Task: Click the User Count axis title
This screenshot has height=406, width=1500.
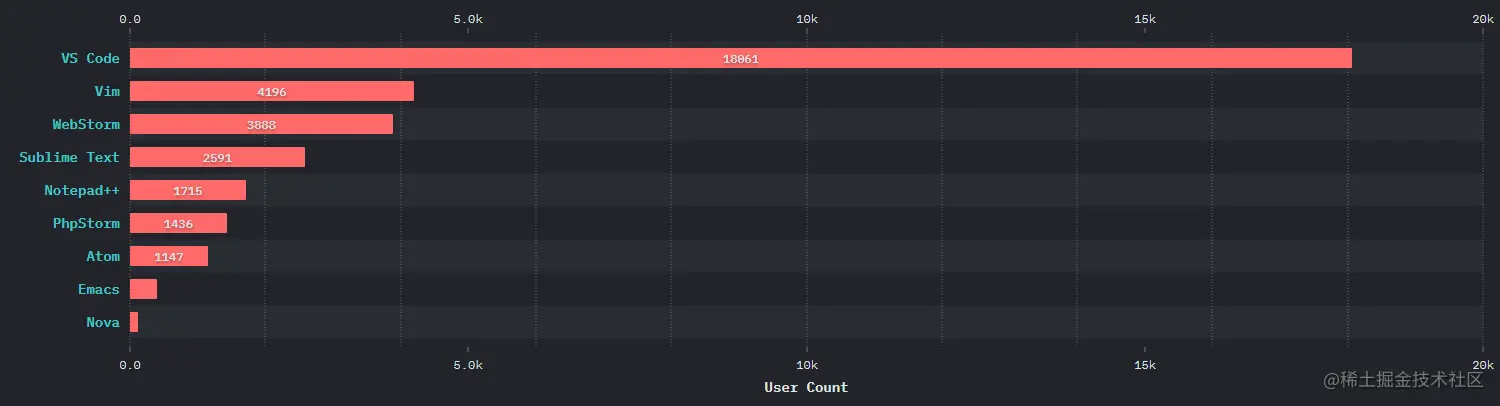Action: (x=806, y=387)
